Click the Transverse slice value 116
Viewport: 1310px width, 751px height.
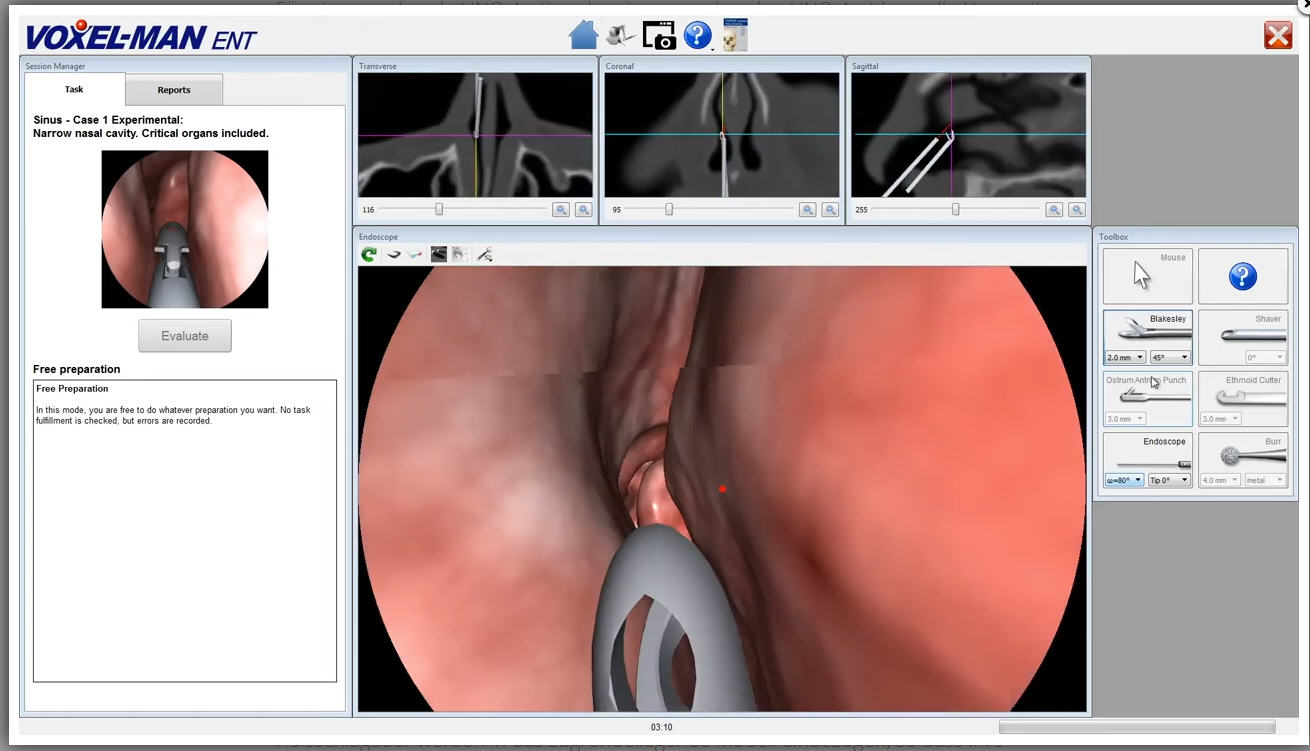click(x=368, y=210)
